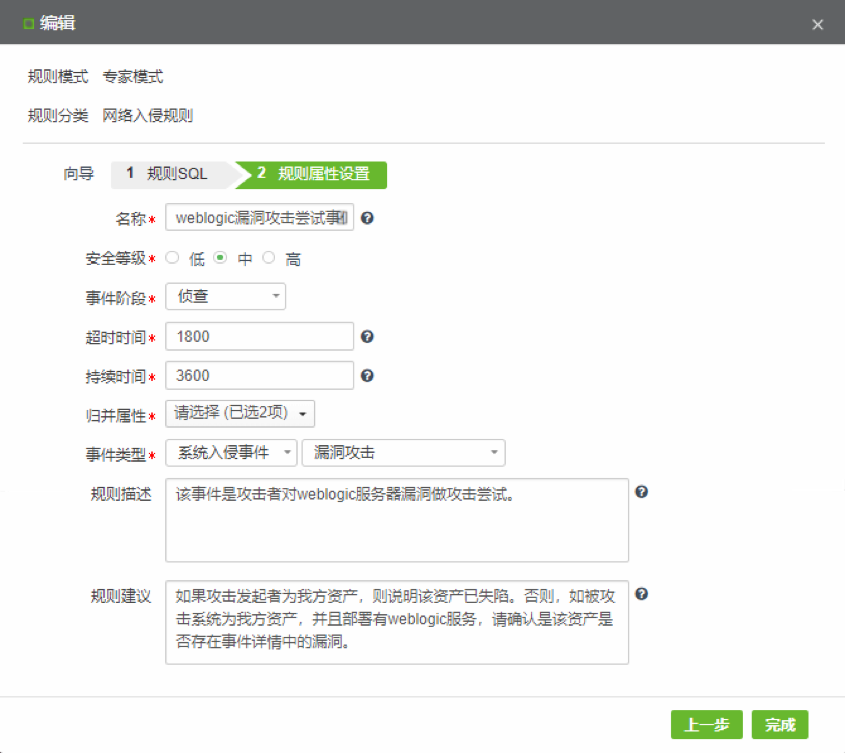The image size is (845, 753).
Task: Expand 归并属性 multi-select dropdown
Action: click(240, 413)
